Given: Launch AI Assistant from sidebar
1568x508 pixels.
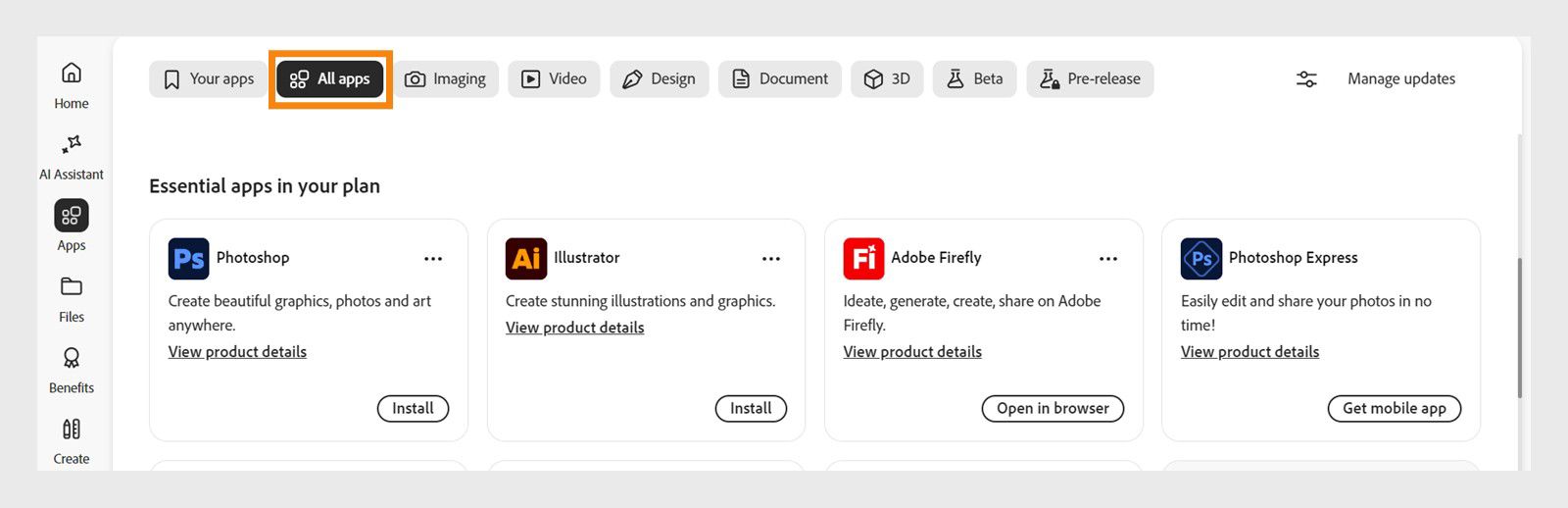Looking at the screenshot, I should tap(72, 144).
